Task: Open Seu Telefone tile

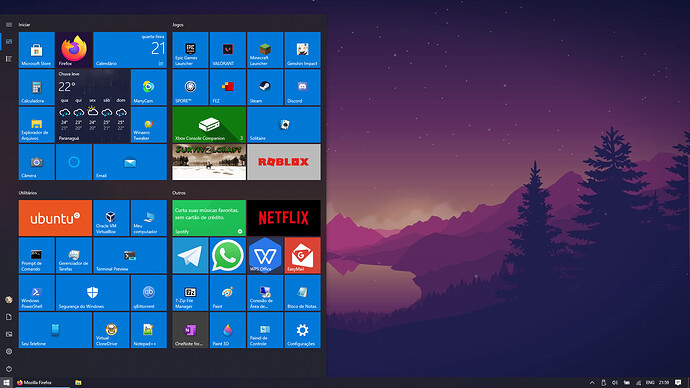Action: pyautogui.click(x=55, y=330)
